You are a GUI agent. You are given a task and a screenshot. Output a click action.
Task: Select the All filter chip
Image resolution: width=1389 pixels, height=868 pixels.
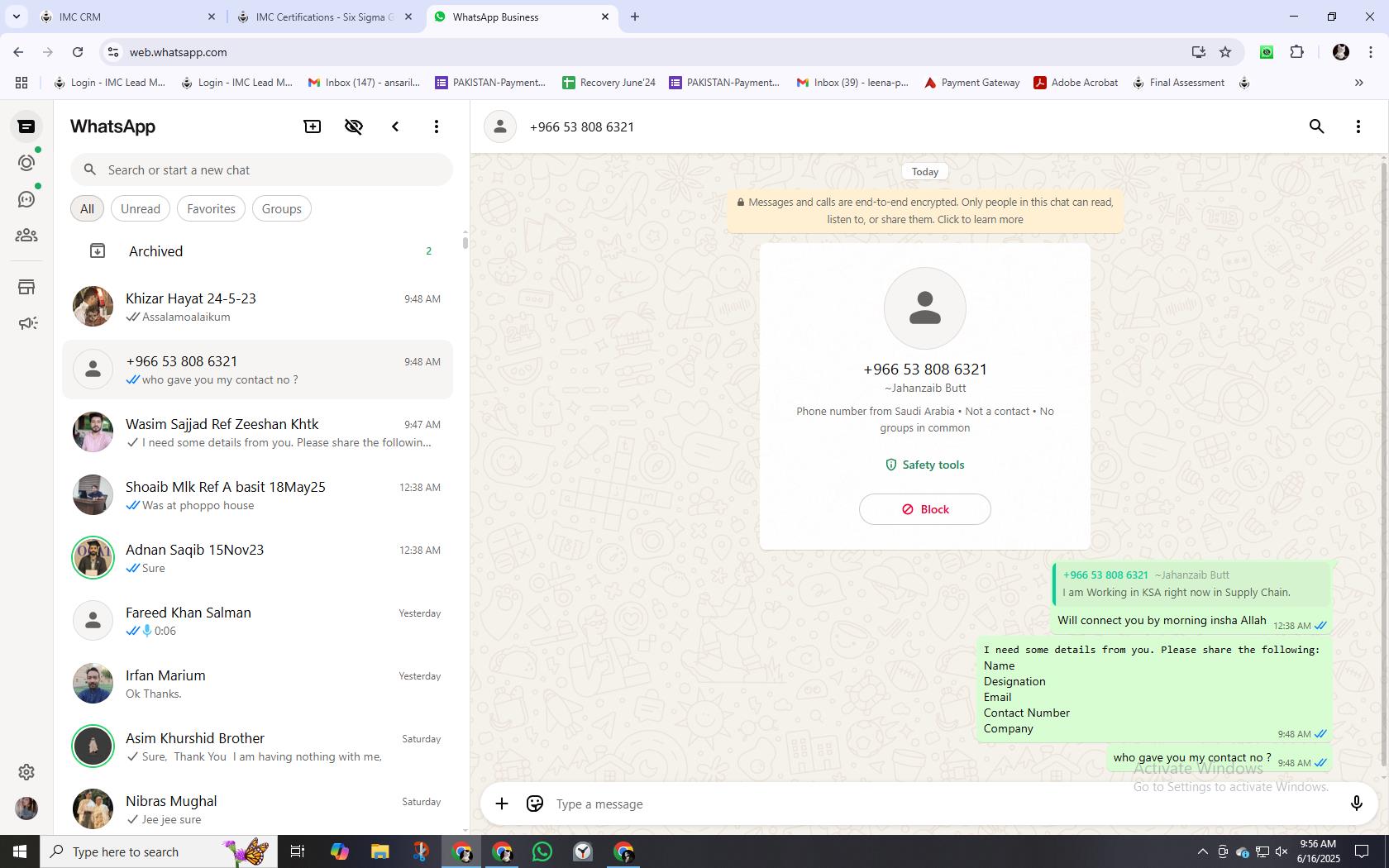[87, 208]
